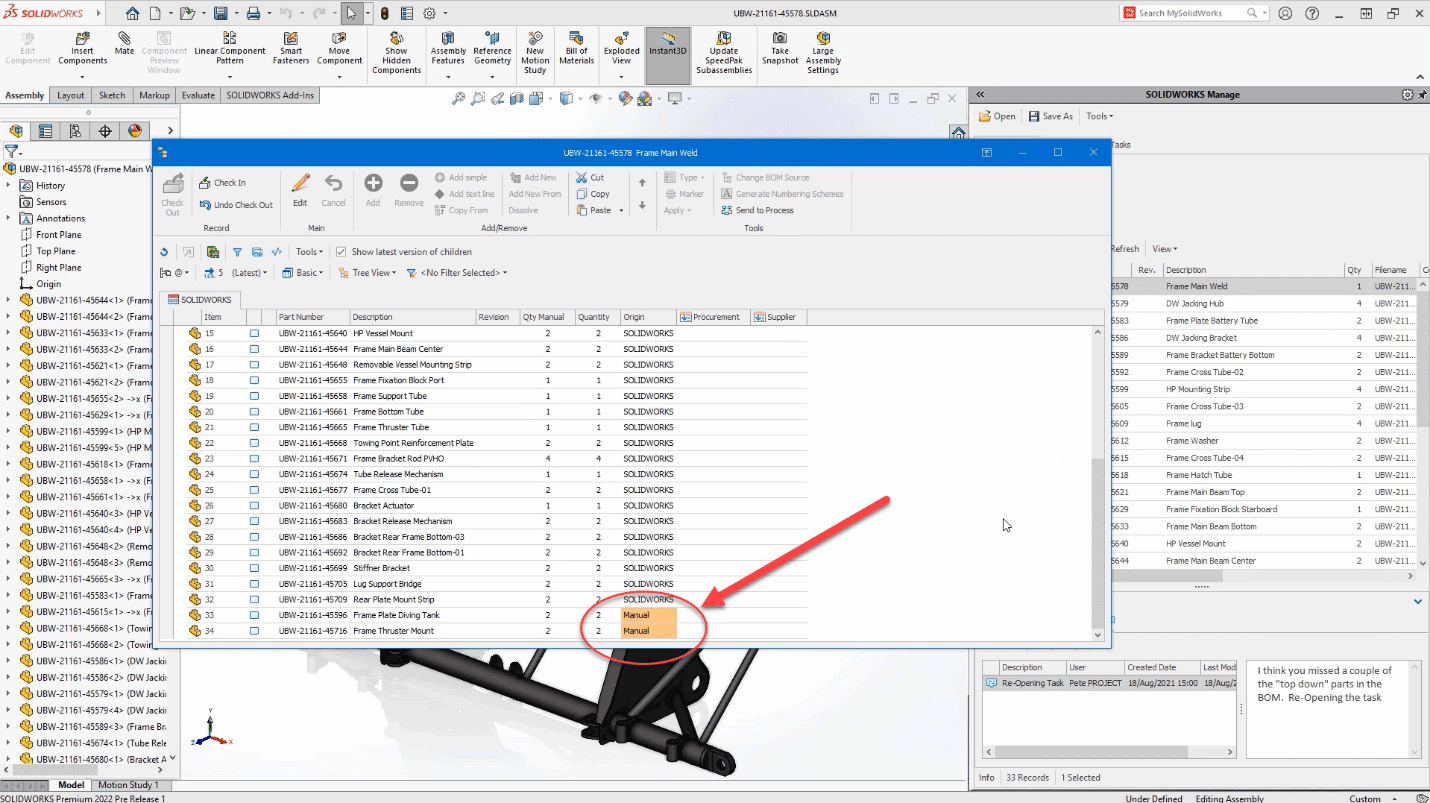
Task: Toggle checkbox for item 30 Stiffner Bracket
Action: 254,568
